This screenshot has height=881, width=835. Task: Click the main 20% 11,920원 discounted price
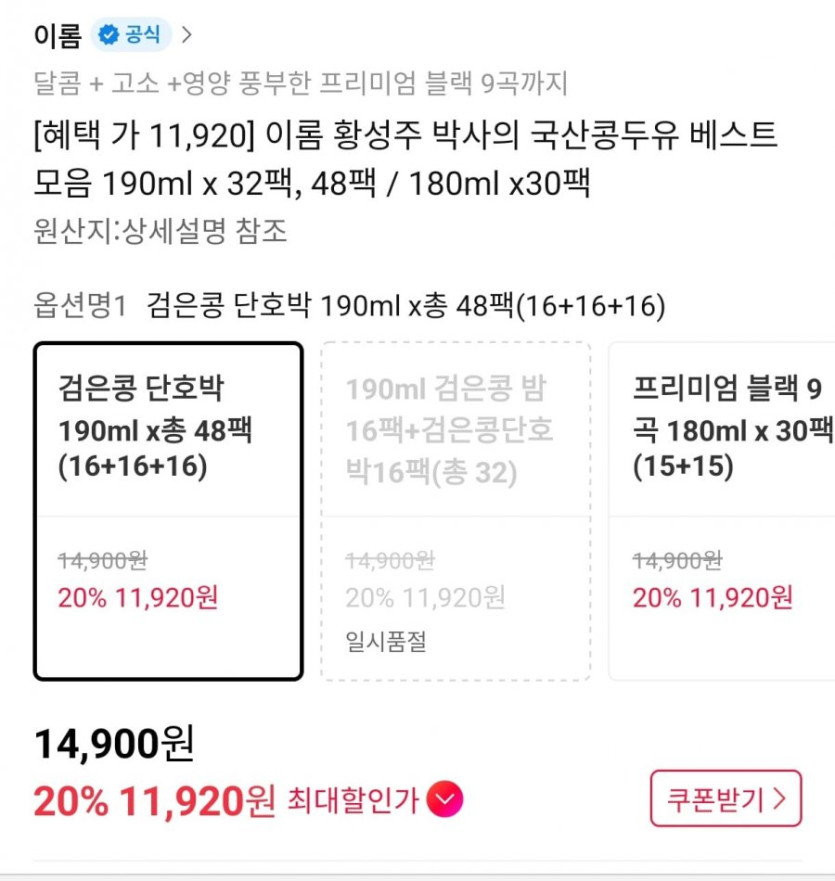tap(154, 800)
